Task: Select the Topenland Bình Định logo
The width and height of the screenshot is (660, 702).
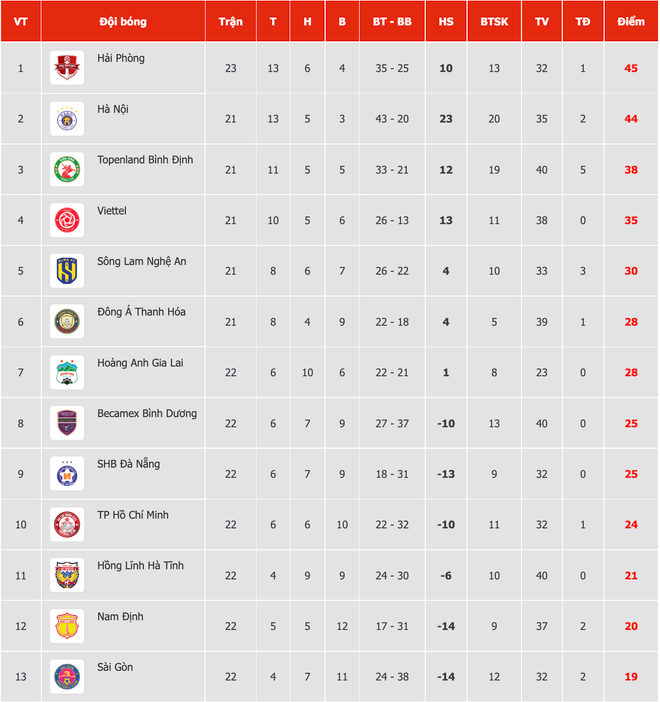Action: [68, 170]
